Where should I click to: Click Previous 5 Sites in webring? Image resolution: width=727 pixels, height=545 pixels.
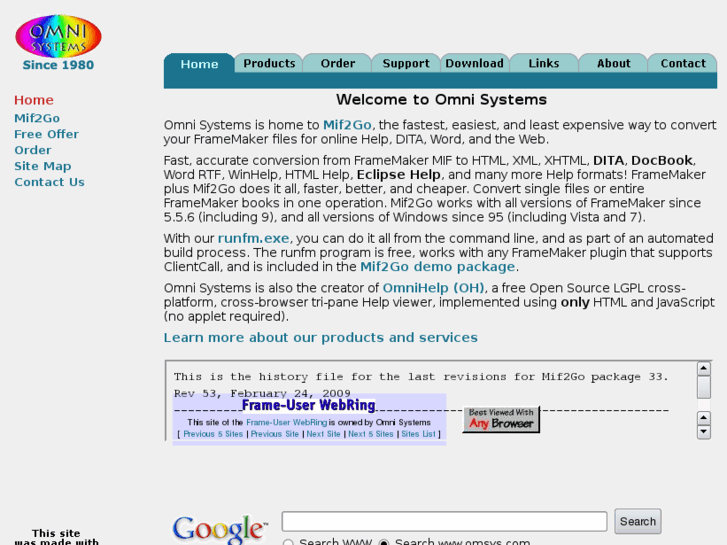coord(213,434)
